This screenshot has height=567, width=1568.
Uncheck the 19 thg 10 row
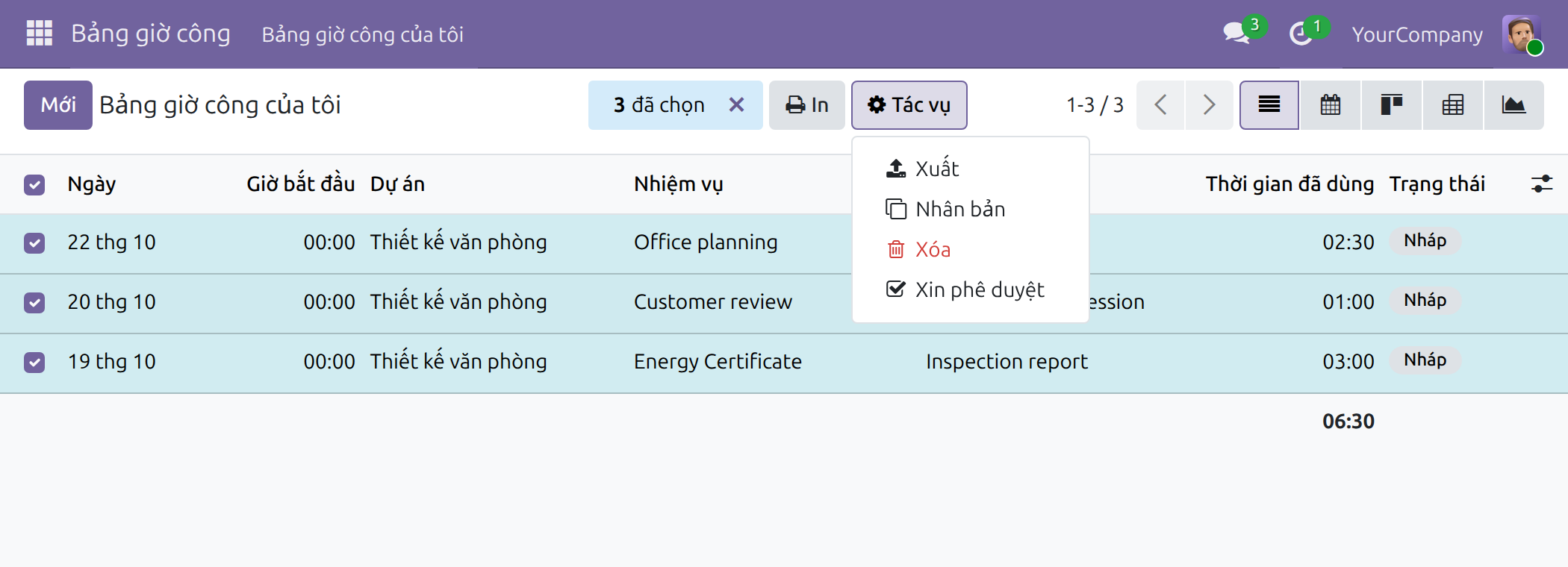34,362
